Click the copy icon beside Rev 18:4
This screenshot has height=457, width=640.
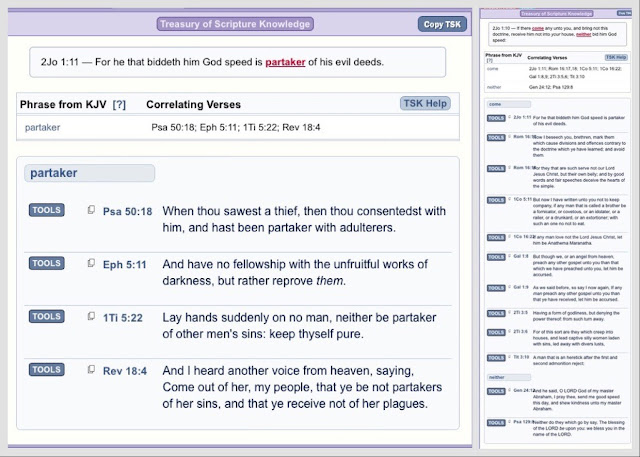tap(91, 369)
